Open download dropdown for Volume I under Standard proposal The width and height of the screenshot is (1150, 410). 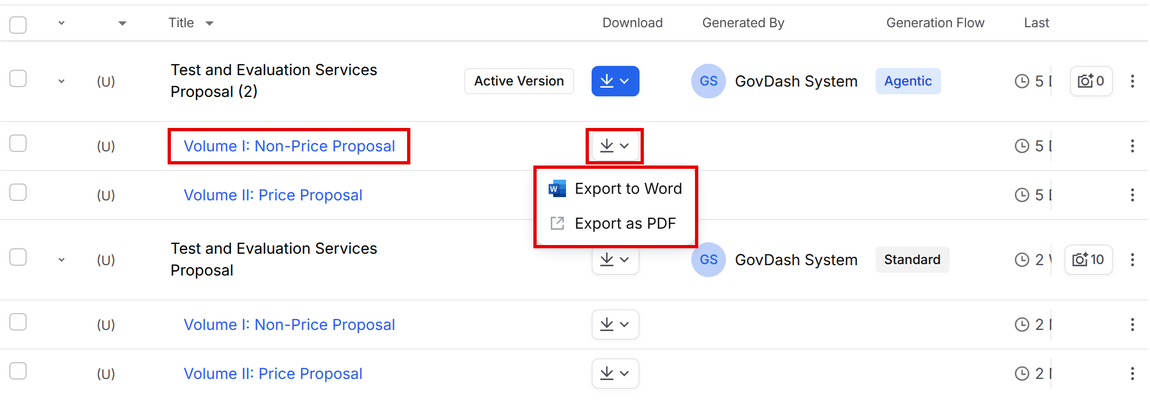[x=615, y=324]
